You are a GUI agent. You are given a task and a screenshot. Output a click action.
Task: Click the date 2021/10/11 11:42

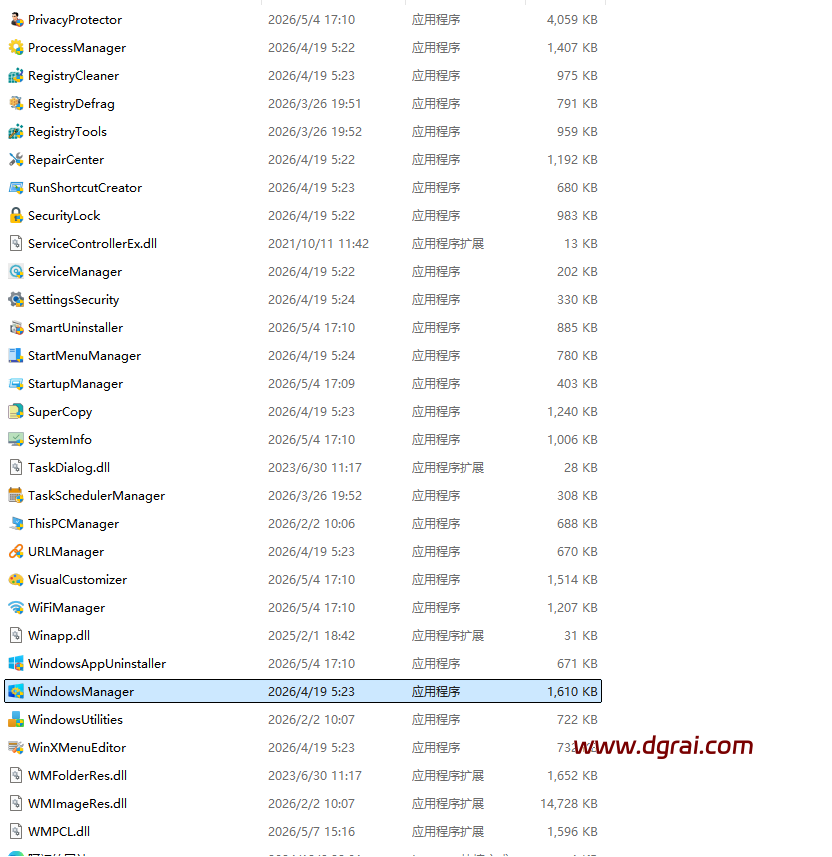tap(318, 243)
